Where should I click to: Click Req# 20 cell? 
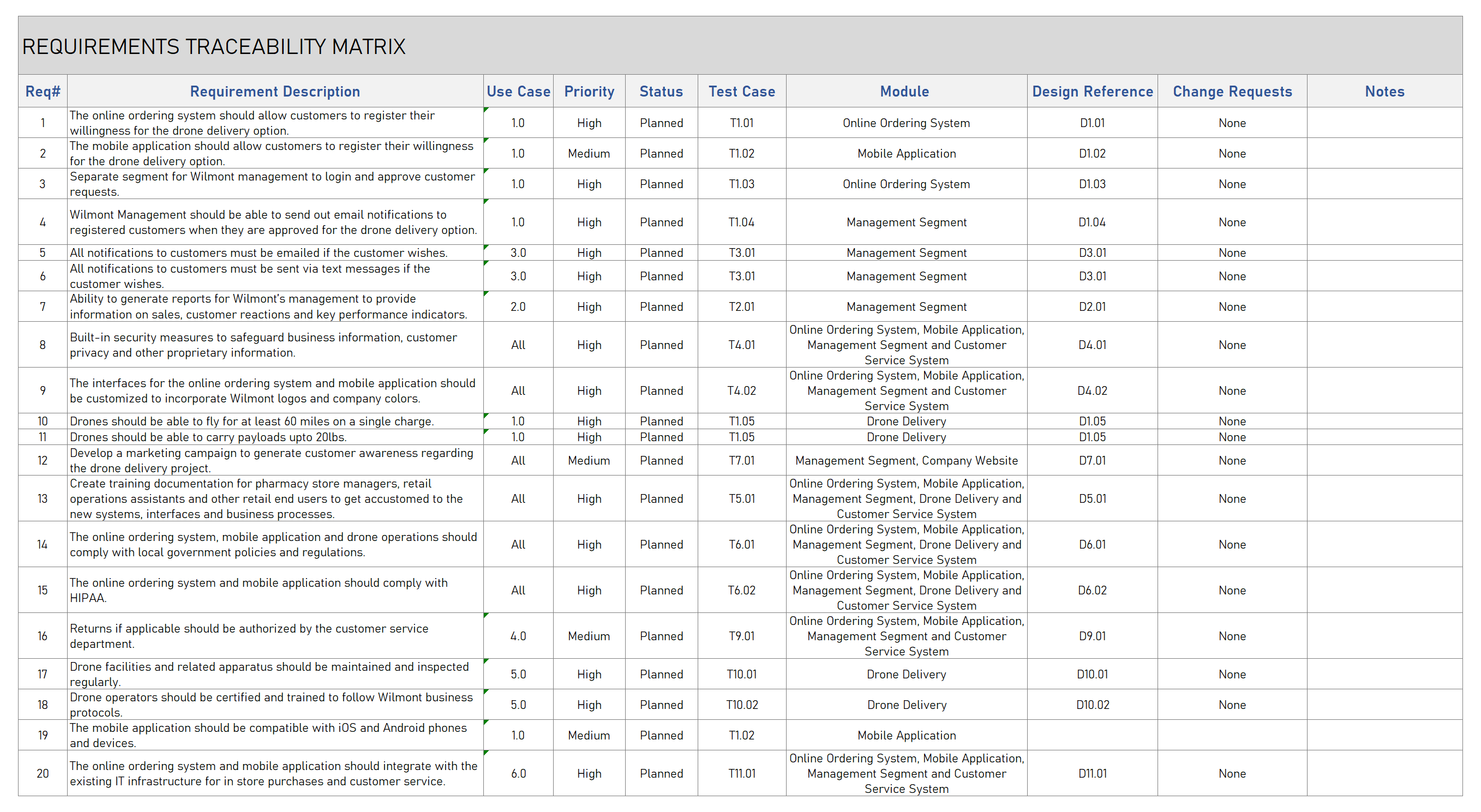[x=43, y=773]
